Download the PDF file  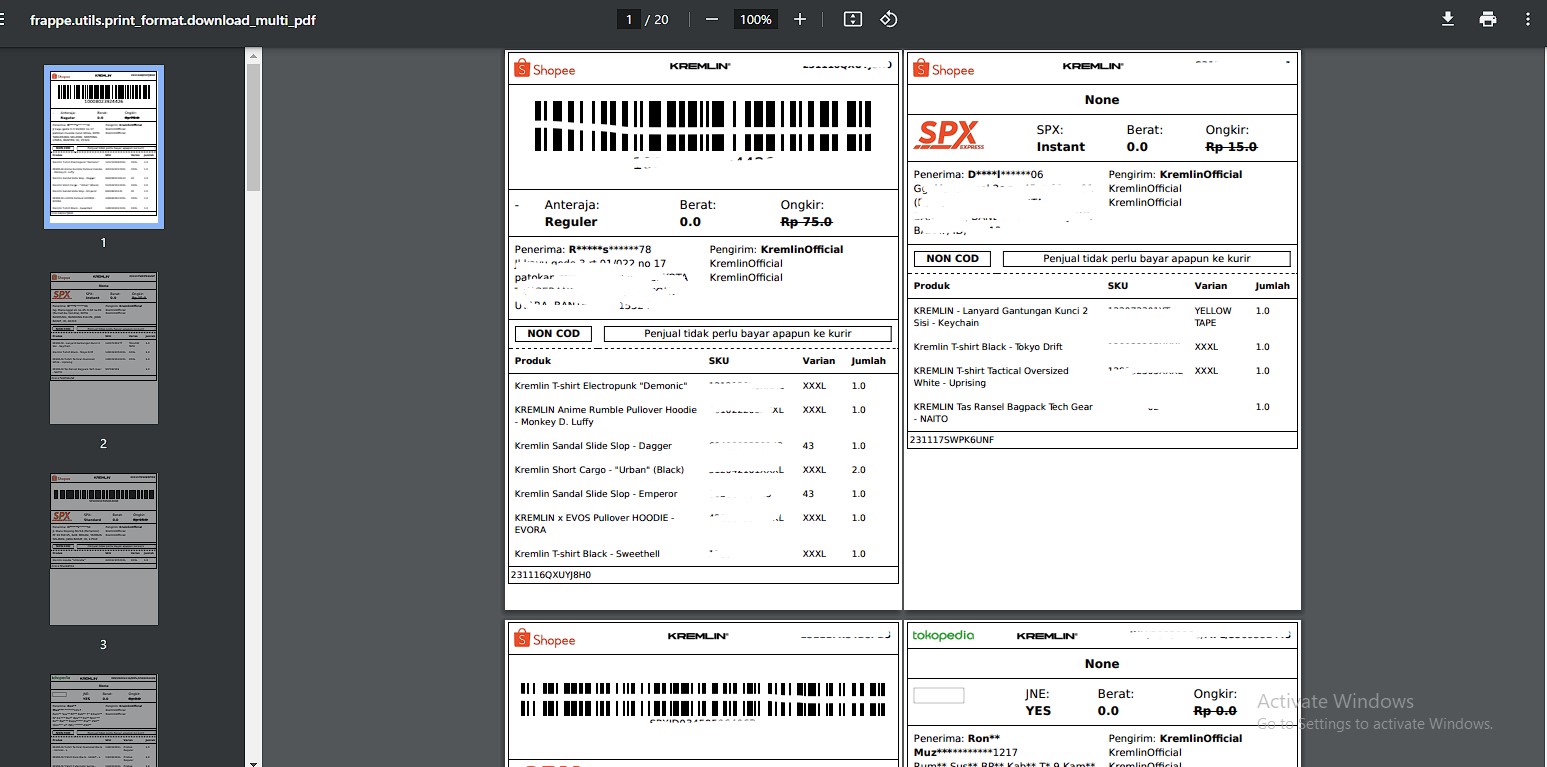(1447, 20)
